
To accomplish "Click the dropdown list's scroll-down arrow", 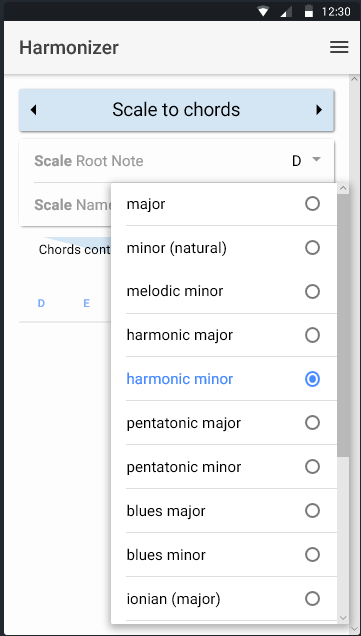I will click(x=343, y=618).
